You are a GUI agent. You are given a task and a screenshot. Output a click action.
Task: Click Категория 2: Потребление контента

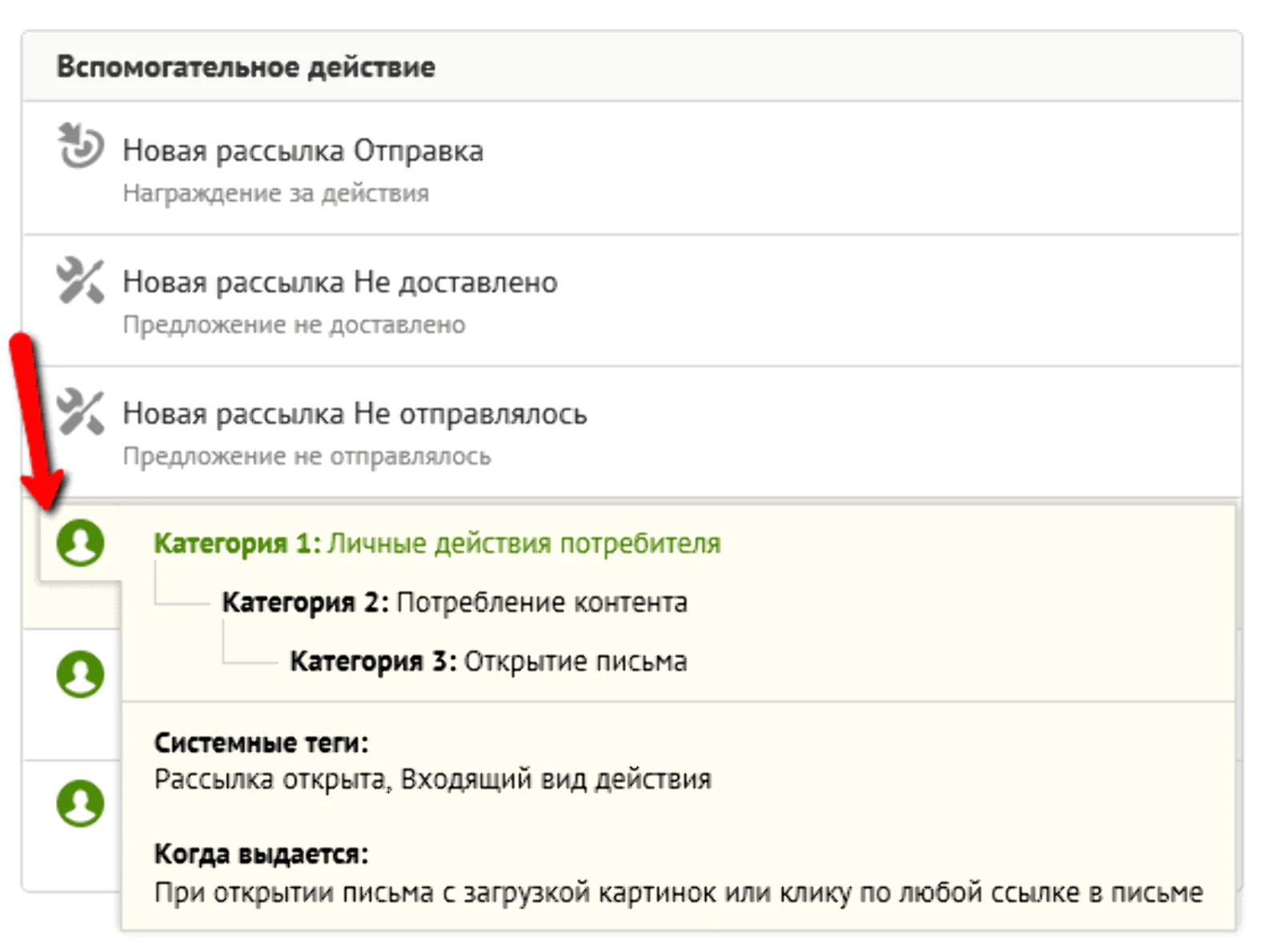pyautogui.click(x=455, y=602)
